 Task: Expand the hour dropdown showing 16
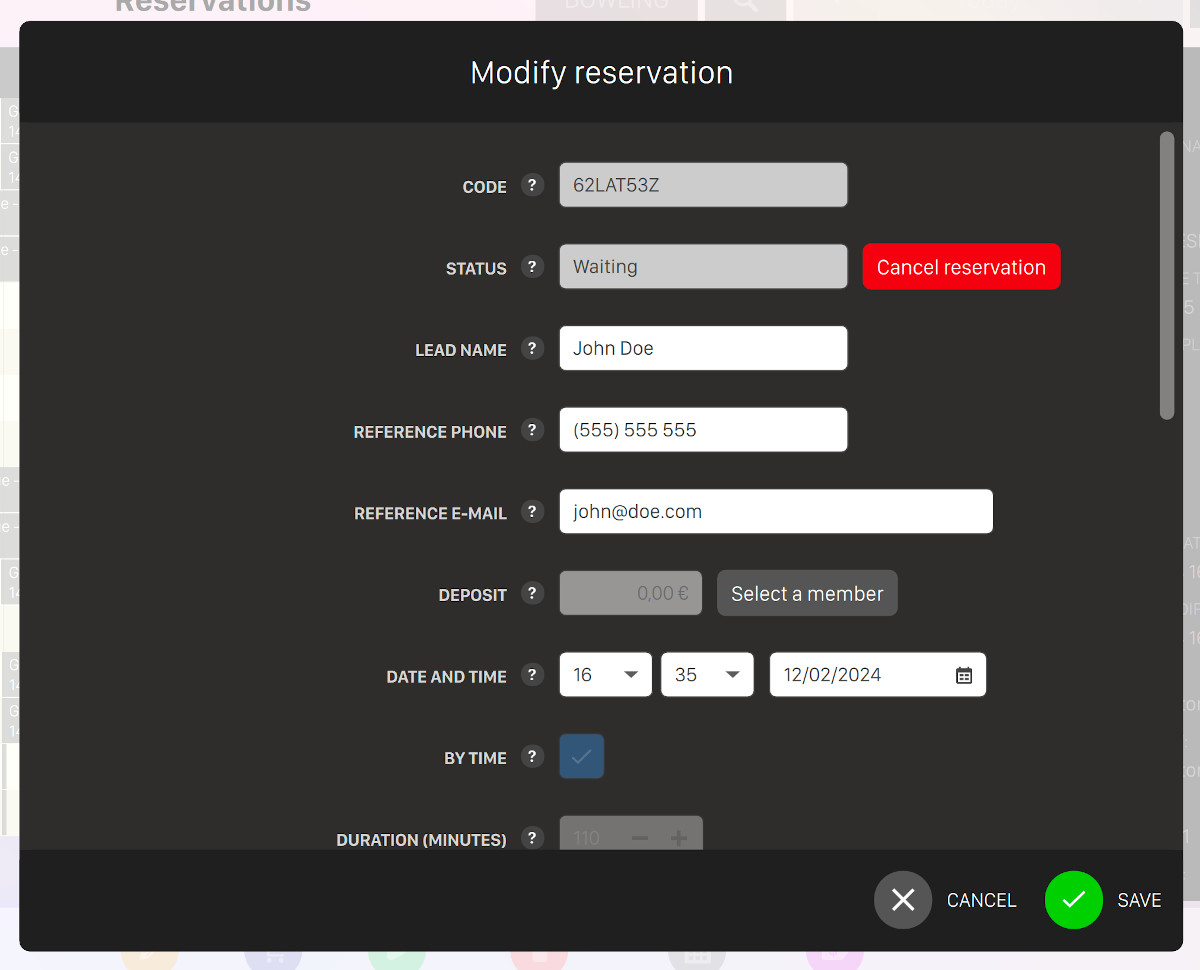pos(605,675)
